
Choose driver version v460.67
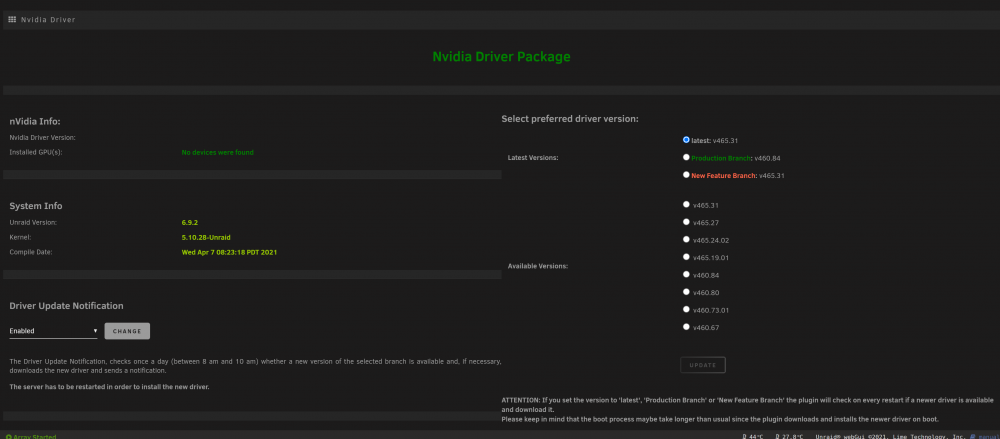[x=686, y=327]
